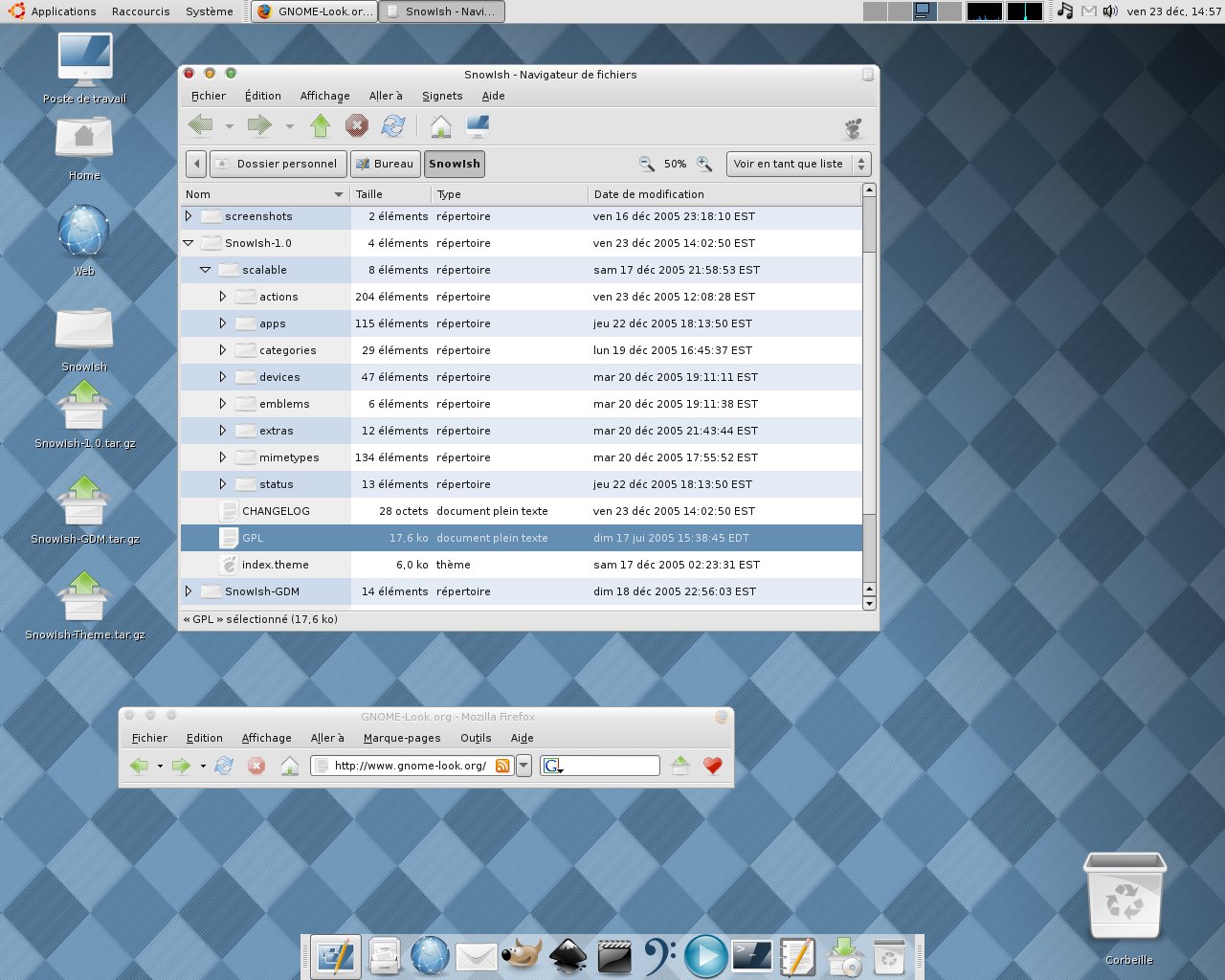The width and height of the screenshot is (1225, 980).
Task: Click the Computer icon in the file browser toolbar
Action: 478,125
